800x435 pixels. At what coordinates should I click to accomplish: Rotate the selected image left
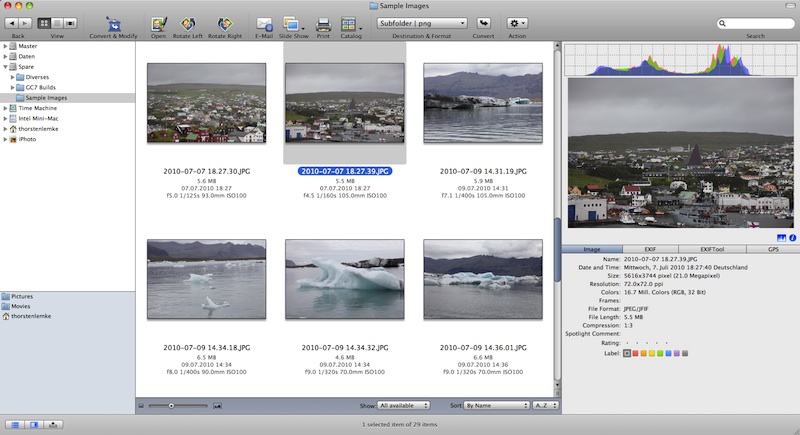pos(186,22)
